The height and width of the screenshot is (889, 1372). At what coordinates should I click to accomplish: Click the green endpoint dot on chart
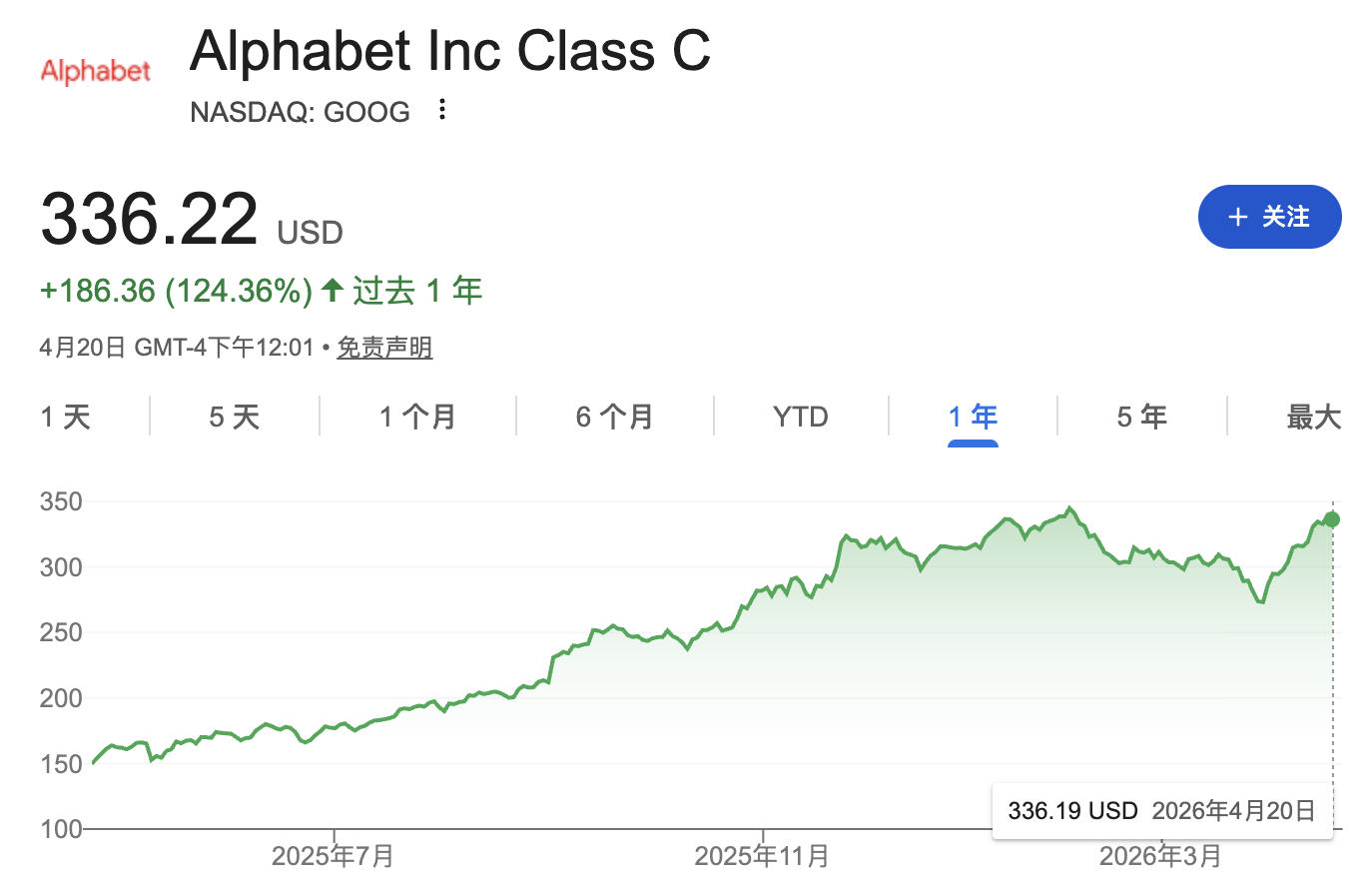1332,519
